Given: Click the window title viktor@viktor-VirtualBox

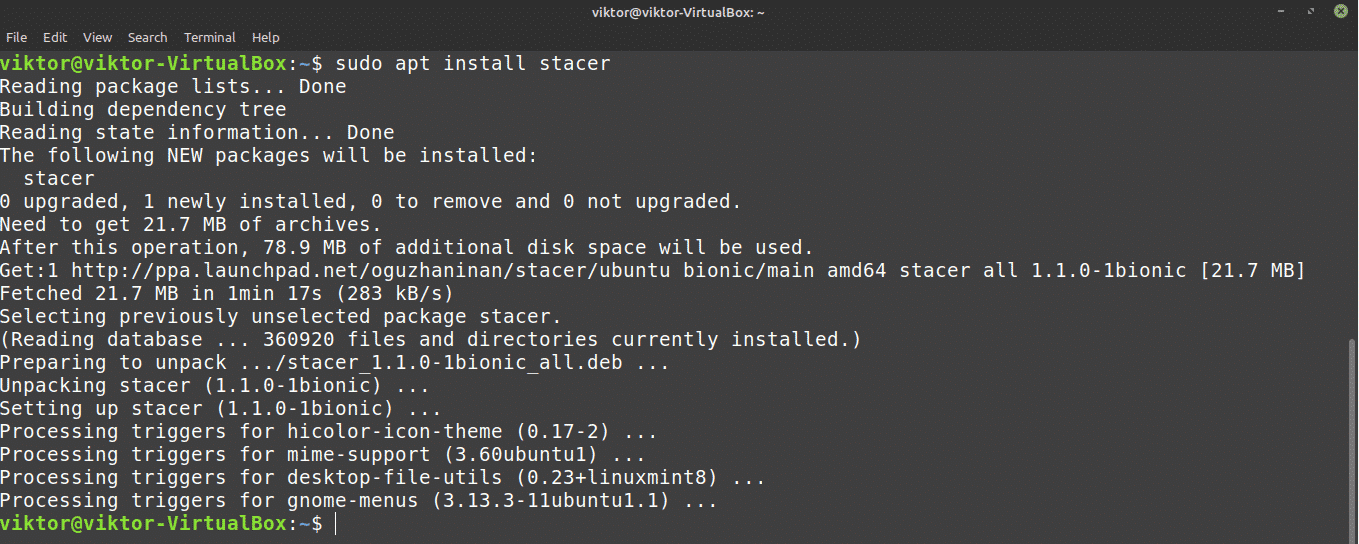Looking at the screenshot, I should 678,12.
